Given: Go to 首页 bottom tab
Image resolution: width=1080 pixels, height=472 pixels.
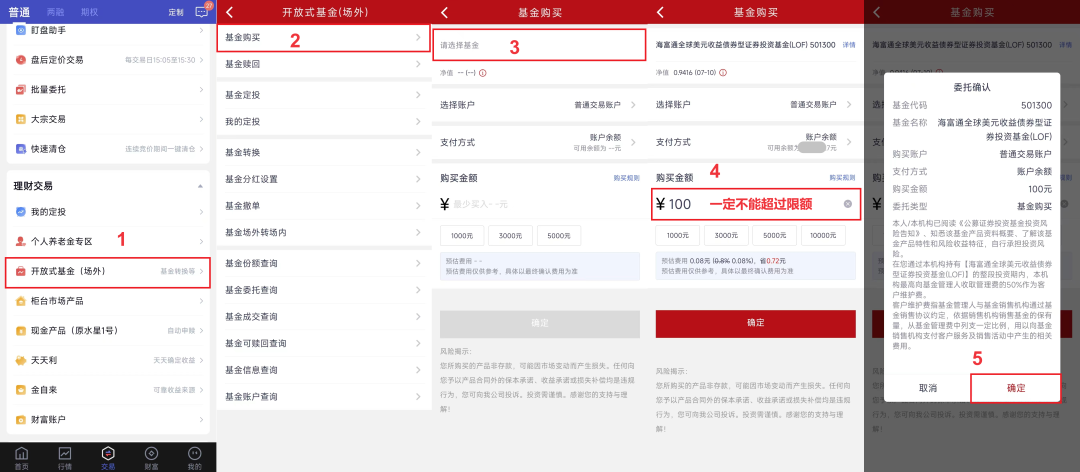Looking at the screenshot, I should tap(22, 457).
